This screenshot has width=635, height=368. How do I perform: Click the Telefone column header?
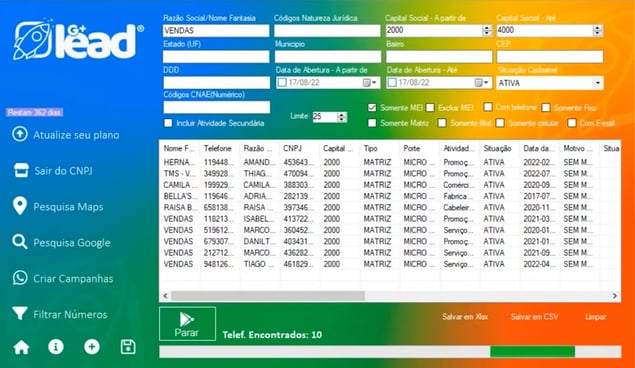(x=219, y=149)
